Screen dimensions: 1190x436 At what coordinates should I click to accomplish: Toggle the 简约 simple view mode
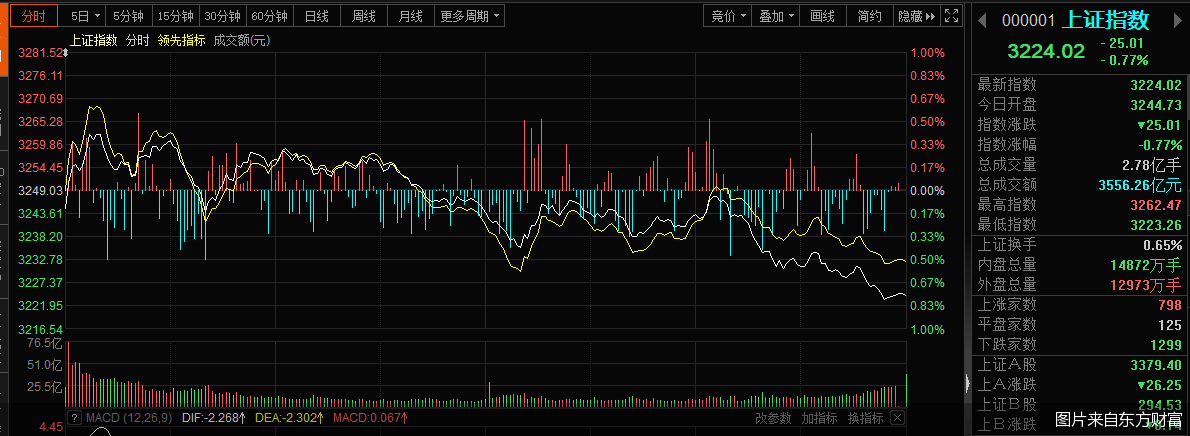click(869, 16)
